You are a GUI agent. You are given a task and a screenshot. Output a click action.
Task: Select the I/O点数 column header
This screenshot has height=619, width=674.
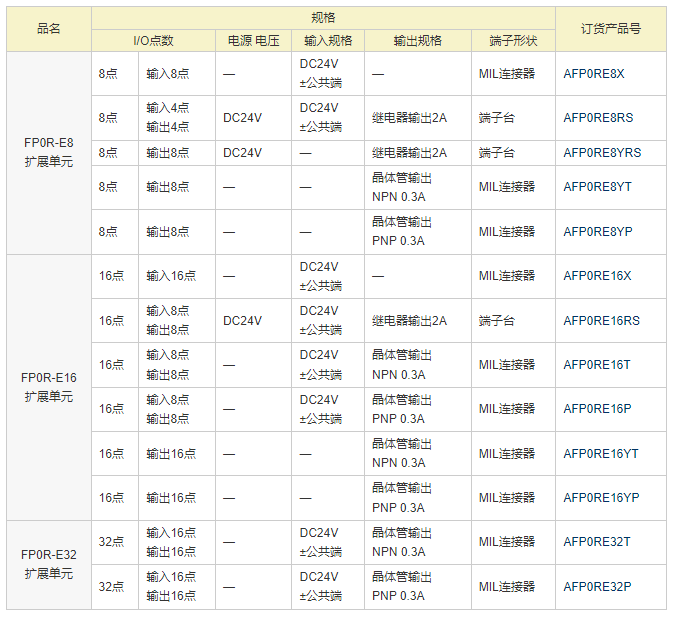pos(153,41)
